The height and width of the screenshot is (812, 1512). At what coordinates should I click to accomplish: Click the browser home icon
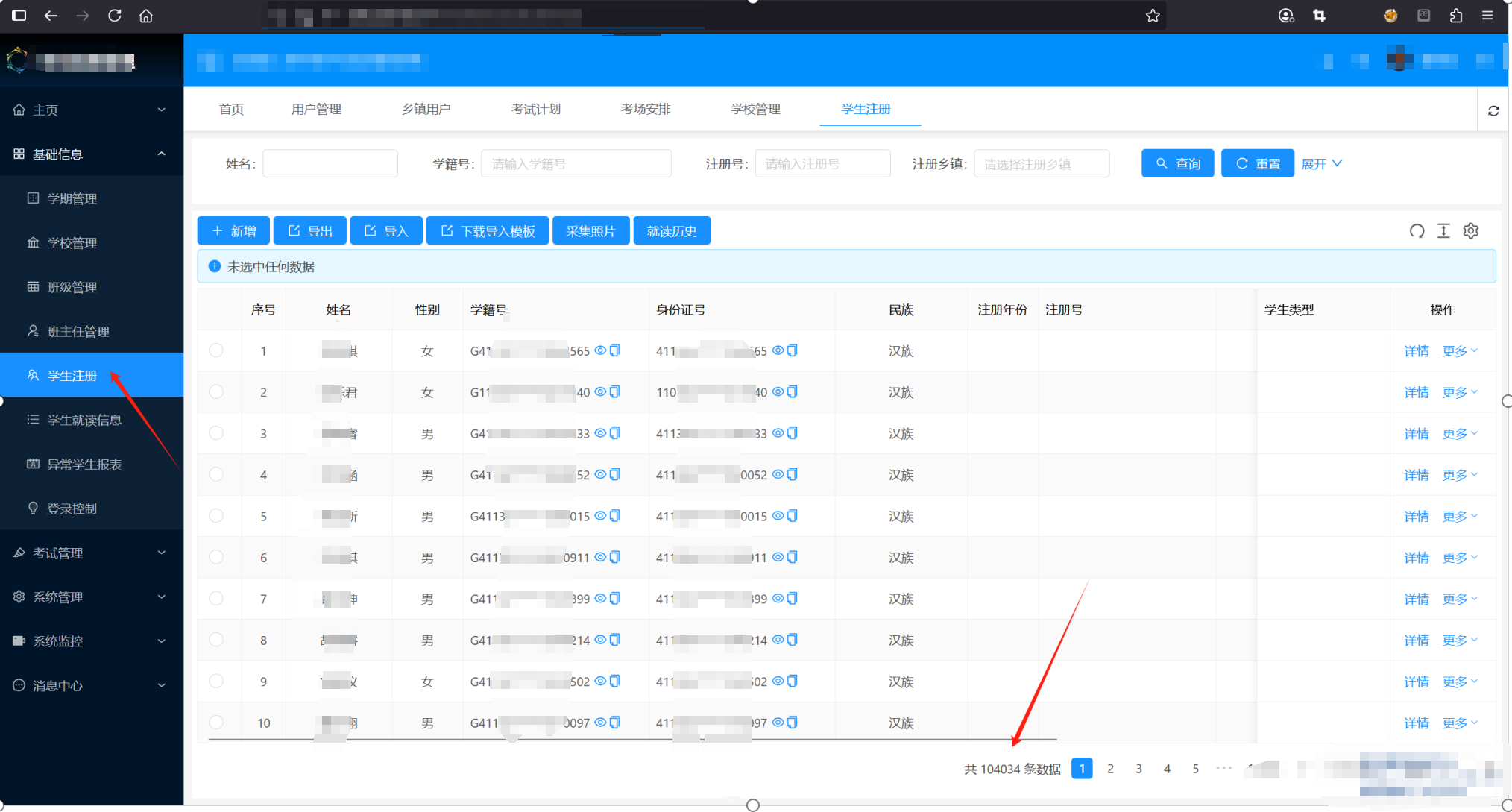[146, 16]
